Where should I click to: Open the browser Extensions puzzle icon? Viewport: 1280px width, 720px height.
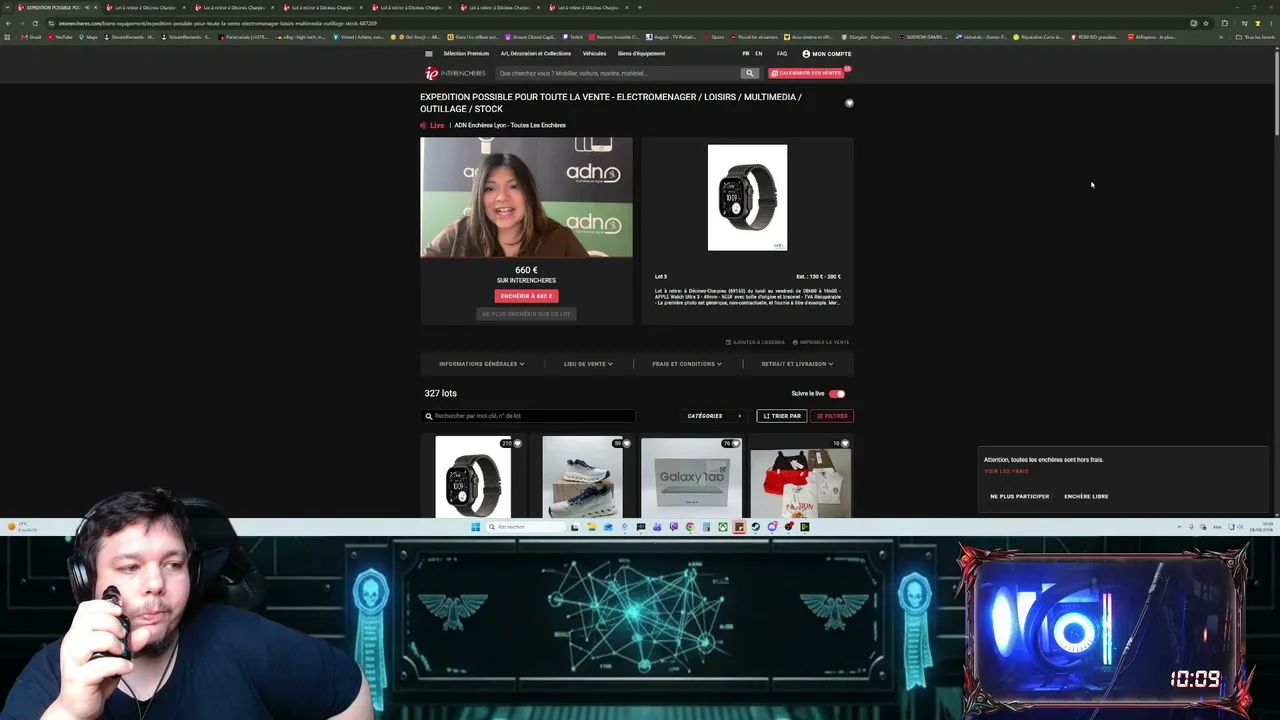click(x=1225, y=23)
